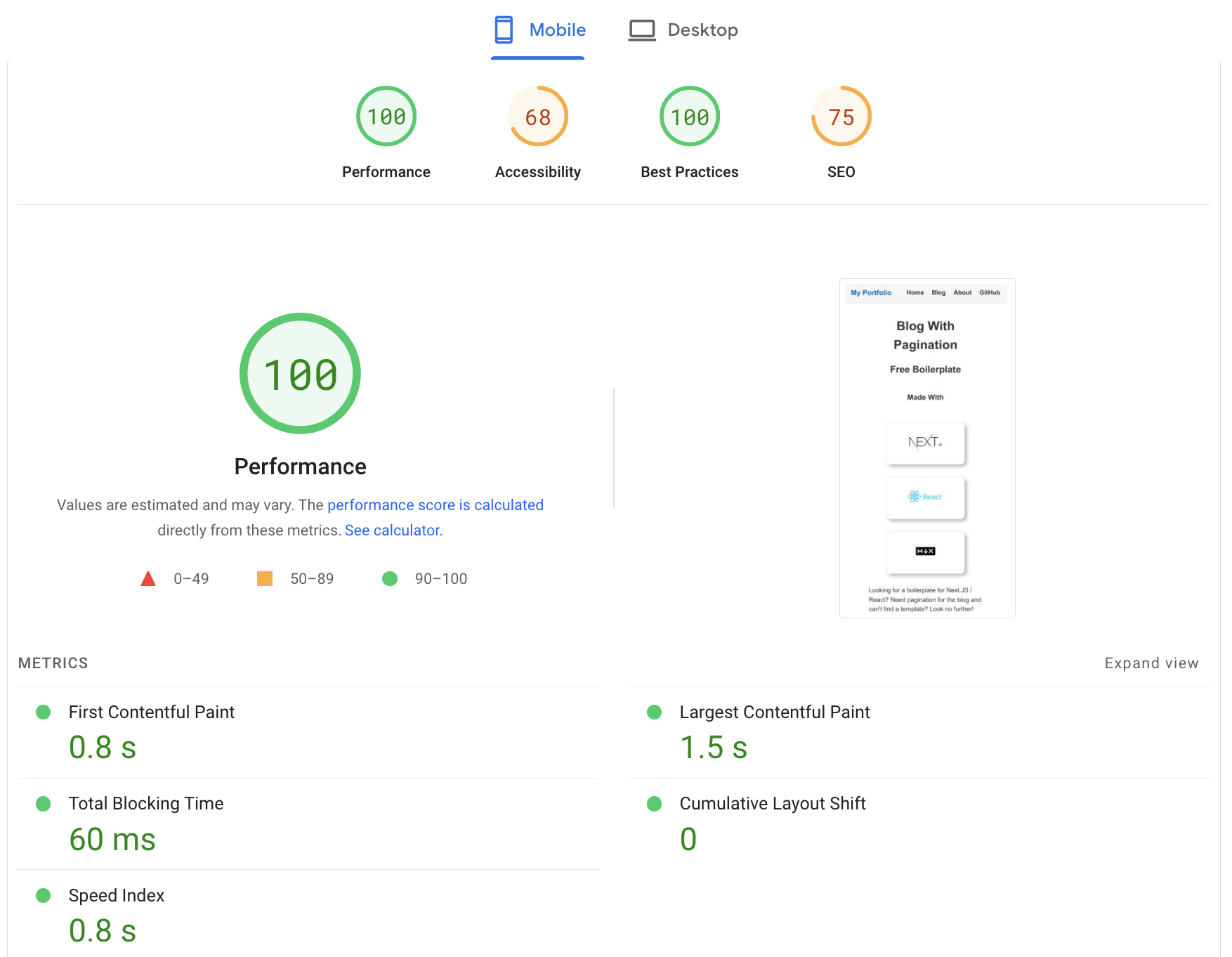Switch to the Desktop tab

[x=683, y=30]
